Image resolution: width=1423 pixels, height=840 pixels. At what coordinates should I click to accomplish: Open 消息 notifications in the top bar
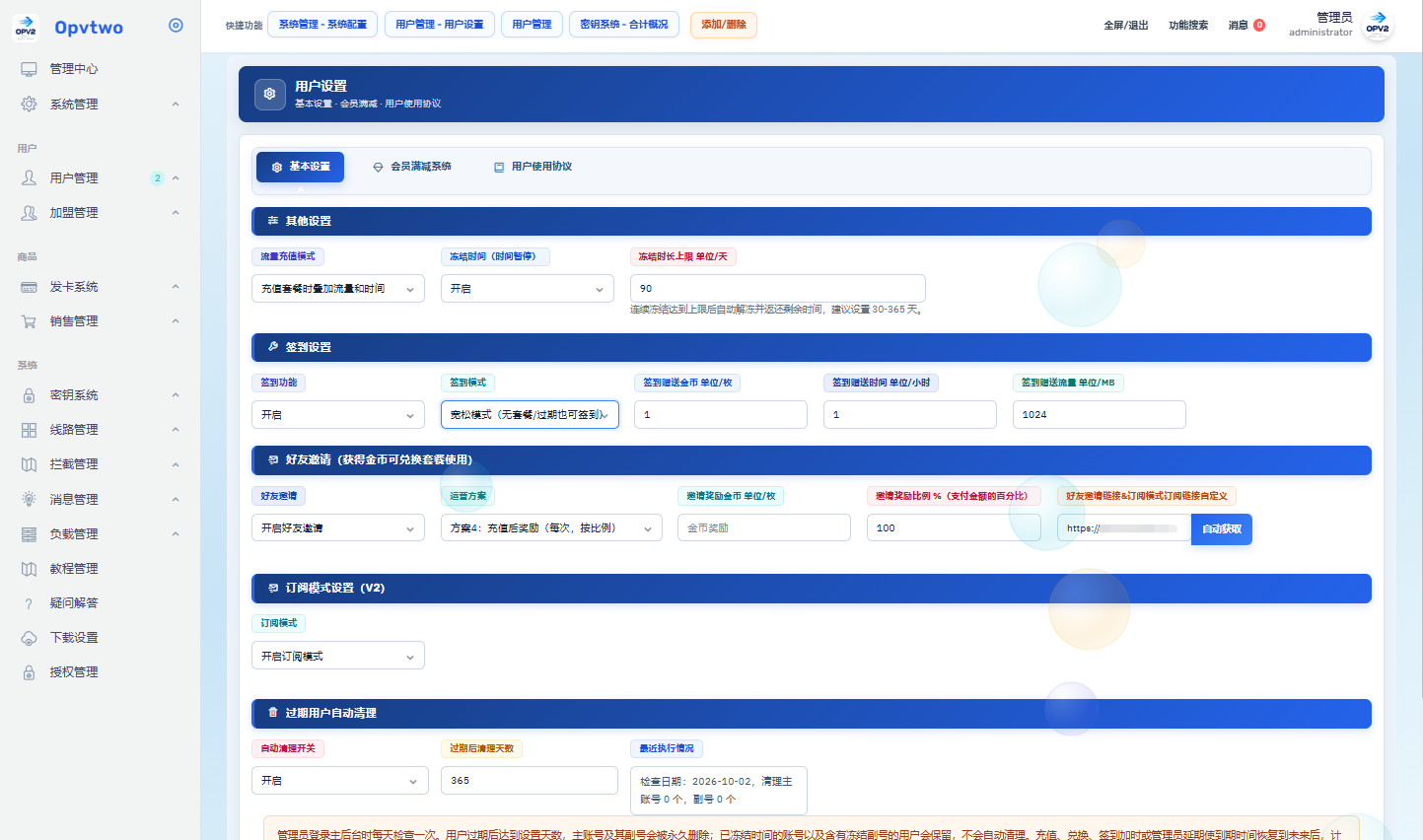pos(1246,26)
